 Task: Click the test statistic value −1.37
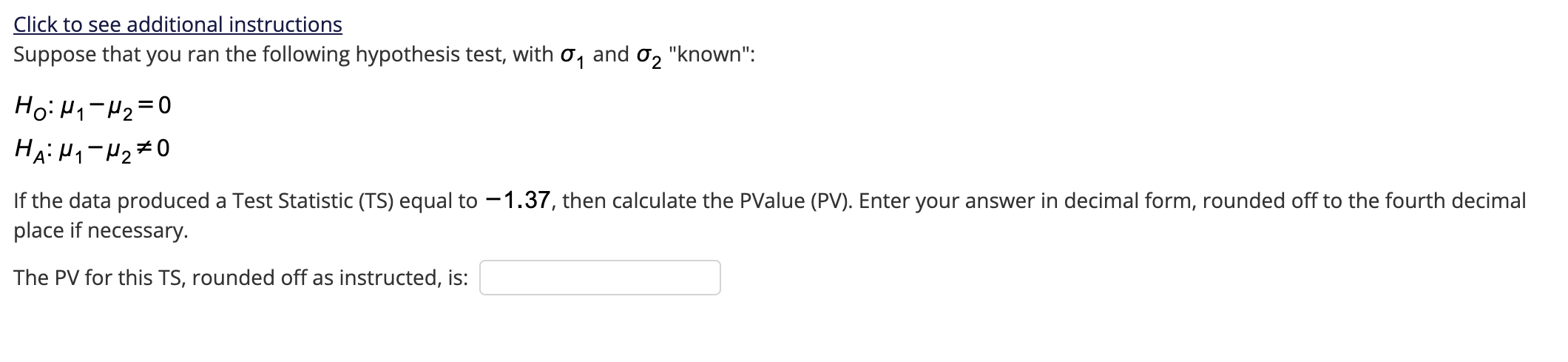517,201
